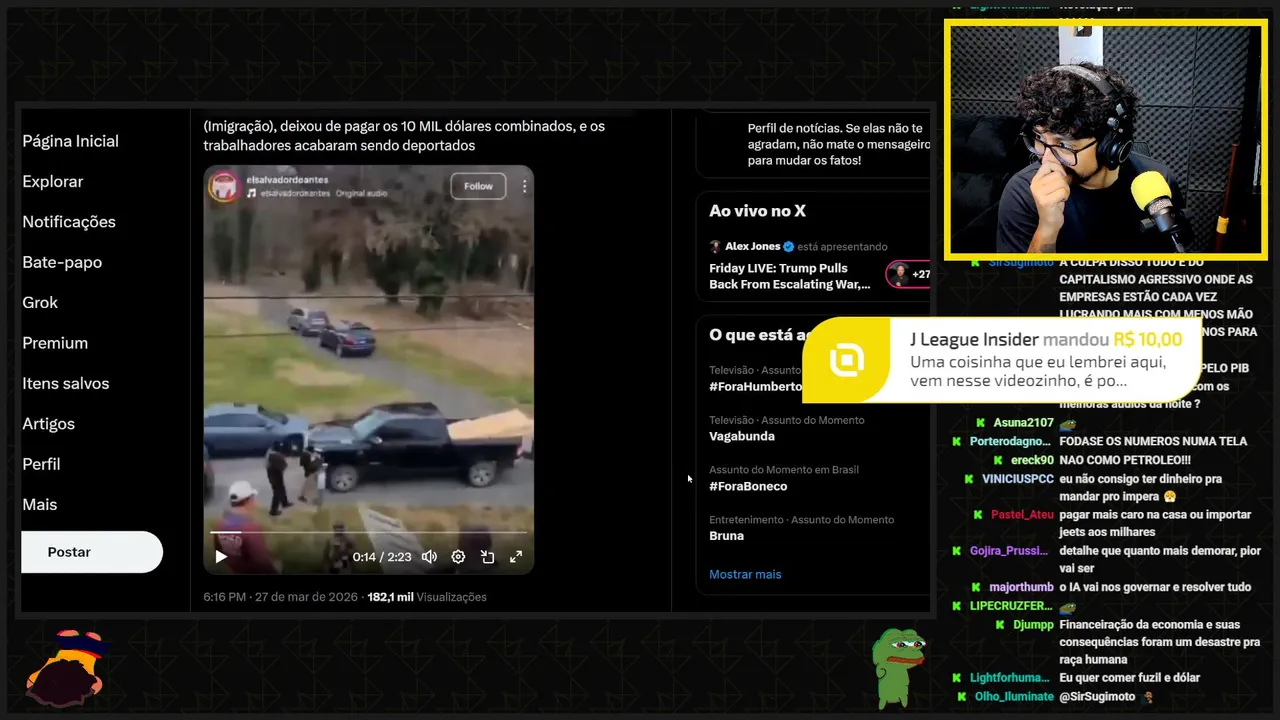This screenshot has height=720, width=1280.
Task: Click the video time display 0:14 / 2:23
Action: tap(382, 557)
